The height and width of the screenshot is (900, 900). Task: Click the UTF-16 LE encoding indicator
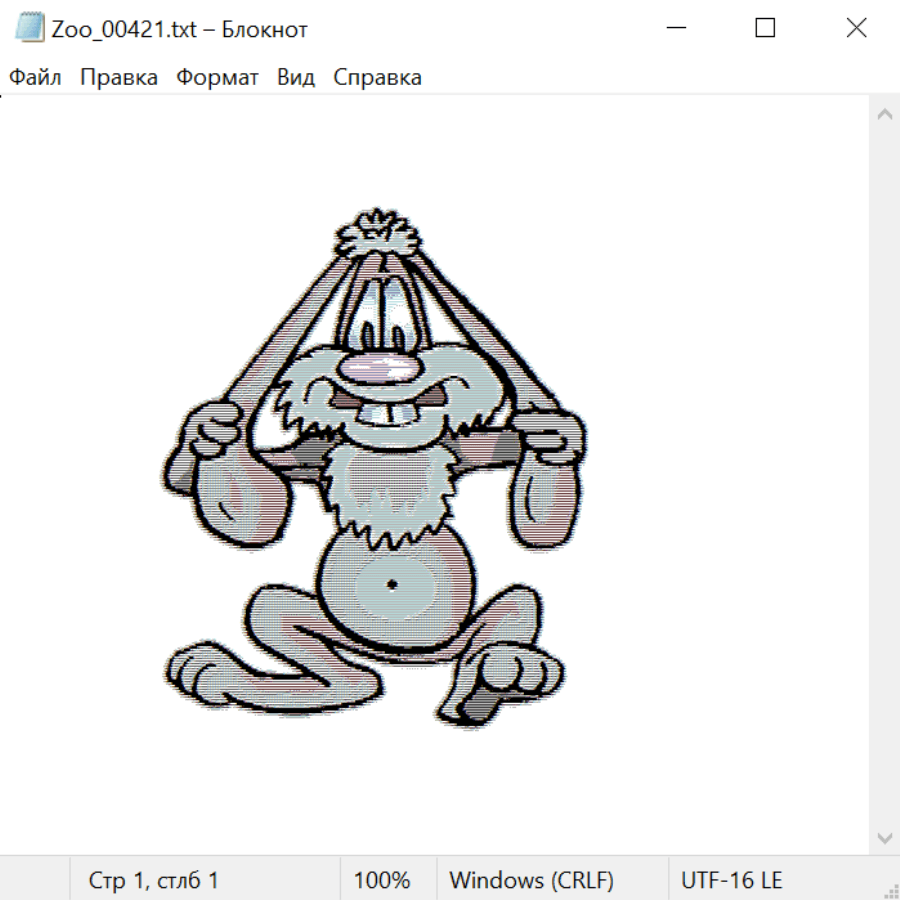731,881
